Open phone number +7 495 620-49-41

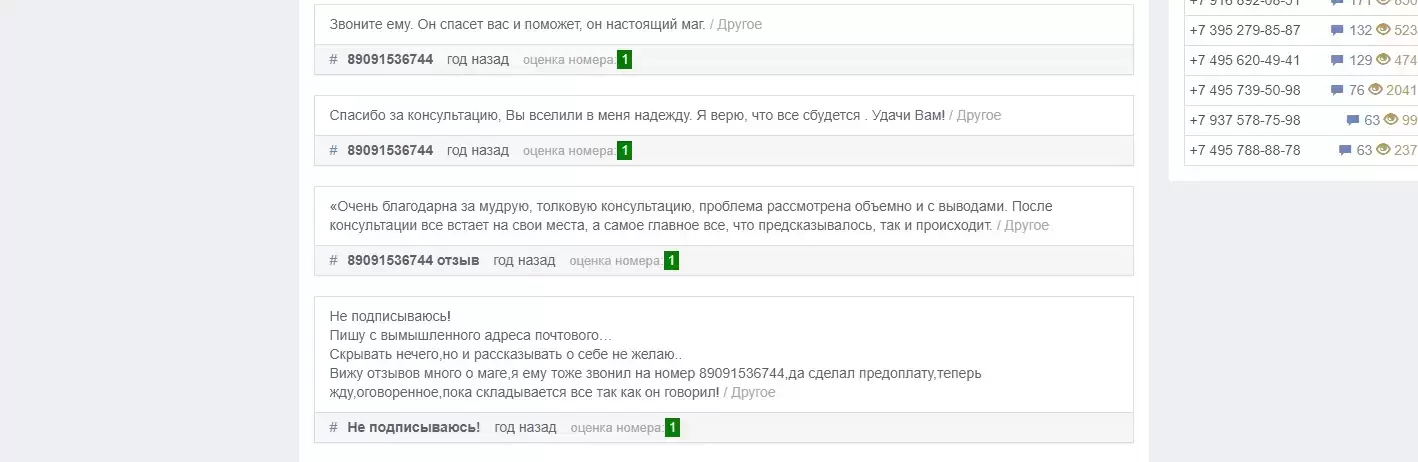click(1244, 60)
